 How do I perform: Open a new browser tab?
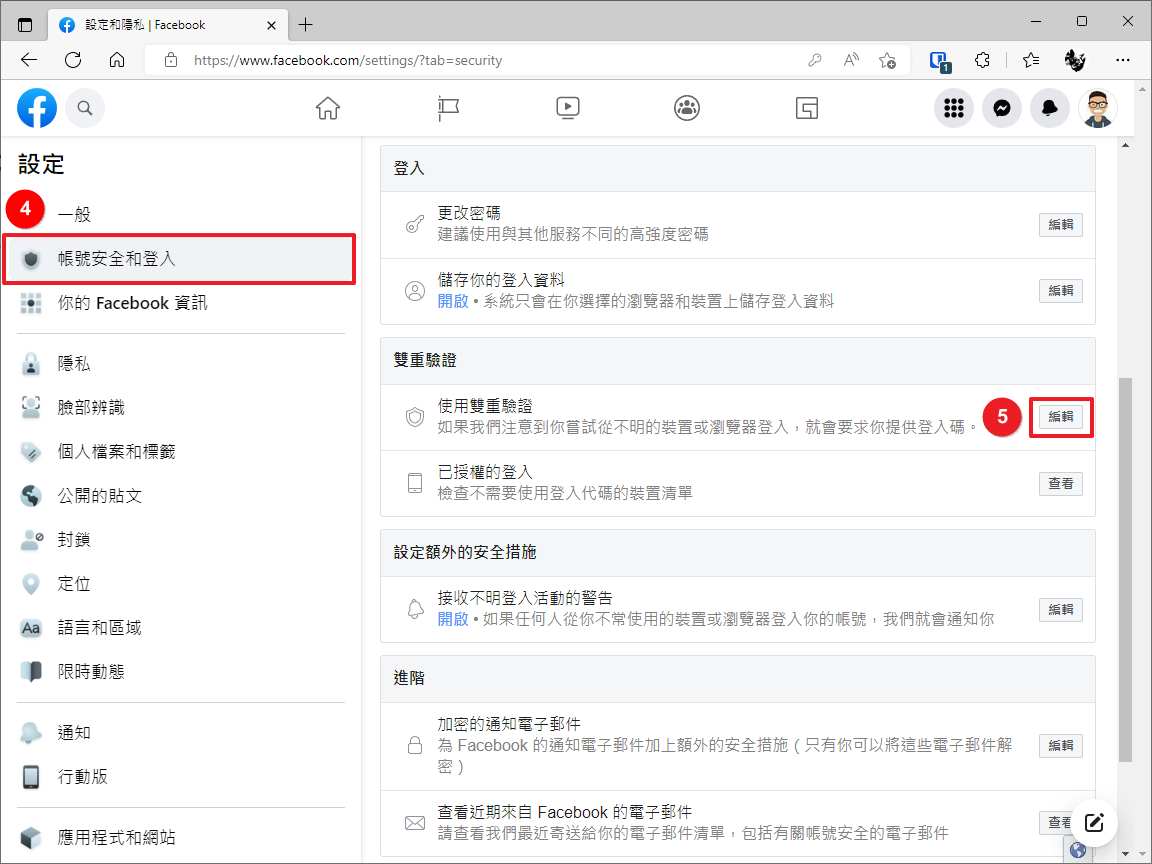306,25
